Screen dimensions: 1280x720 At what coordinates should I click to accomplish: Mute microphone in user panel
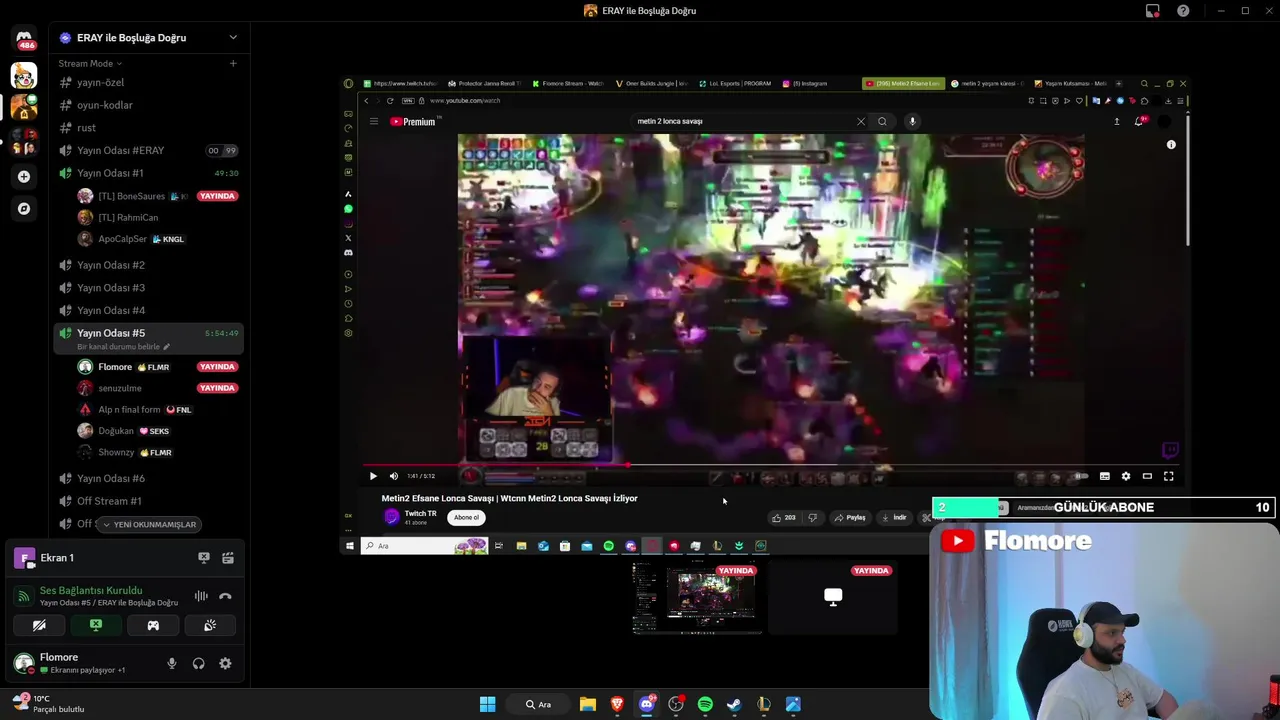(x=172, y=663)
